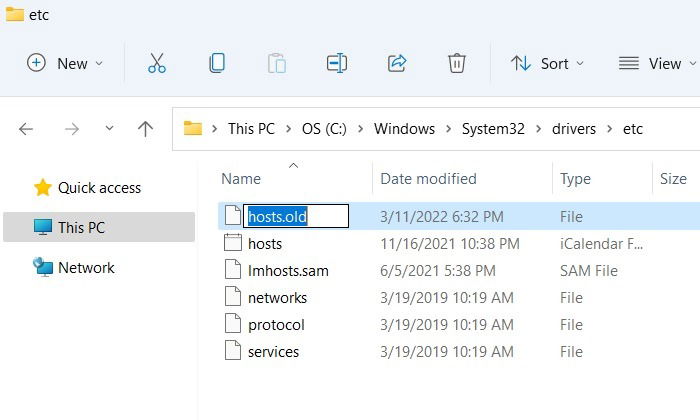
Task: Click the Copy icon in the toolbar
Action: 217,63
